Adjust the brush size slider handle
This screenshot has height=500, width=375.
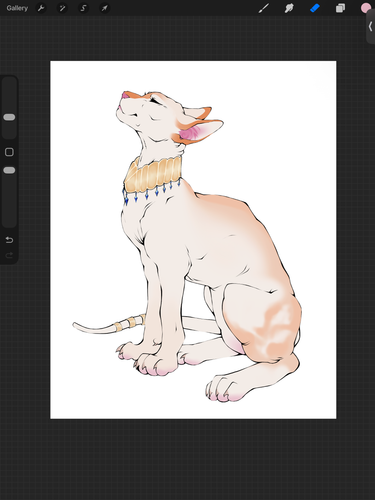point(9,117)
